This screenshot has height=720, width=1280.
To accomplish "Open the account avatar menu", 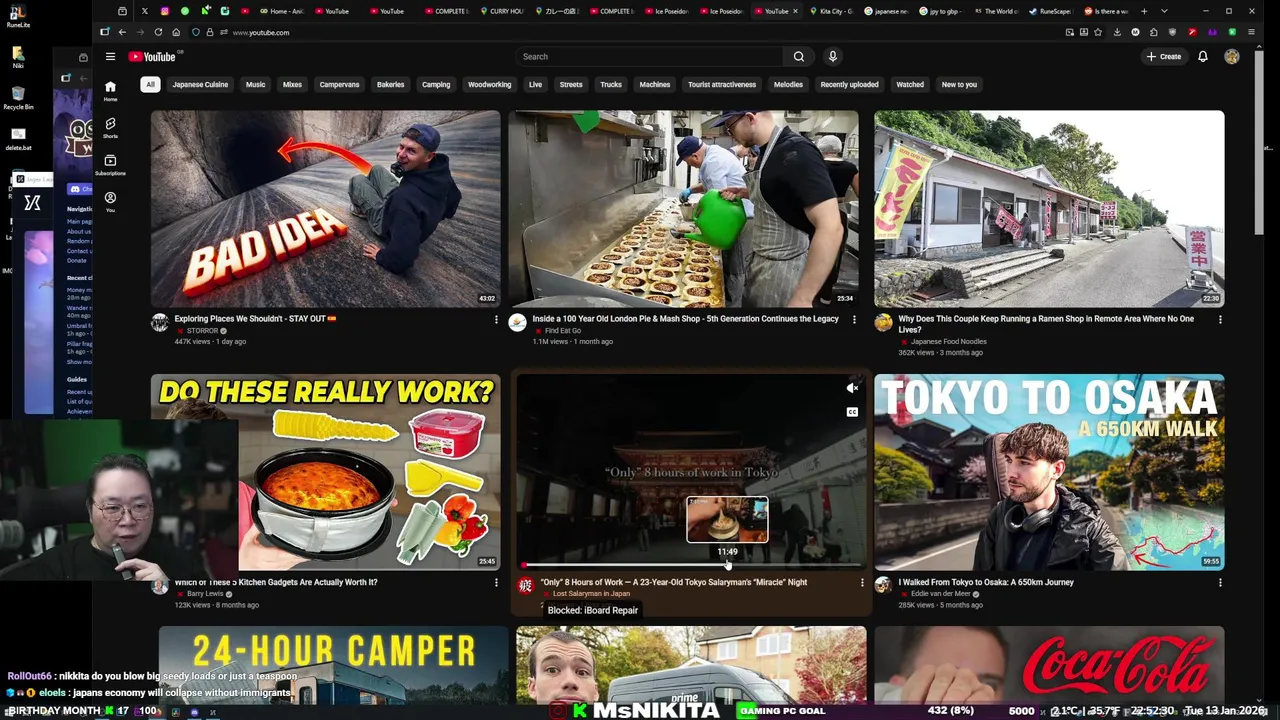I will point(1232,57).
